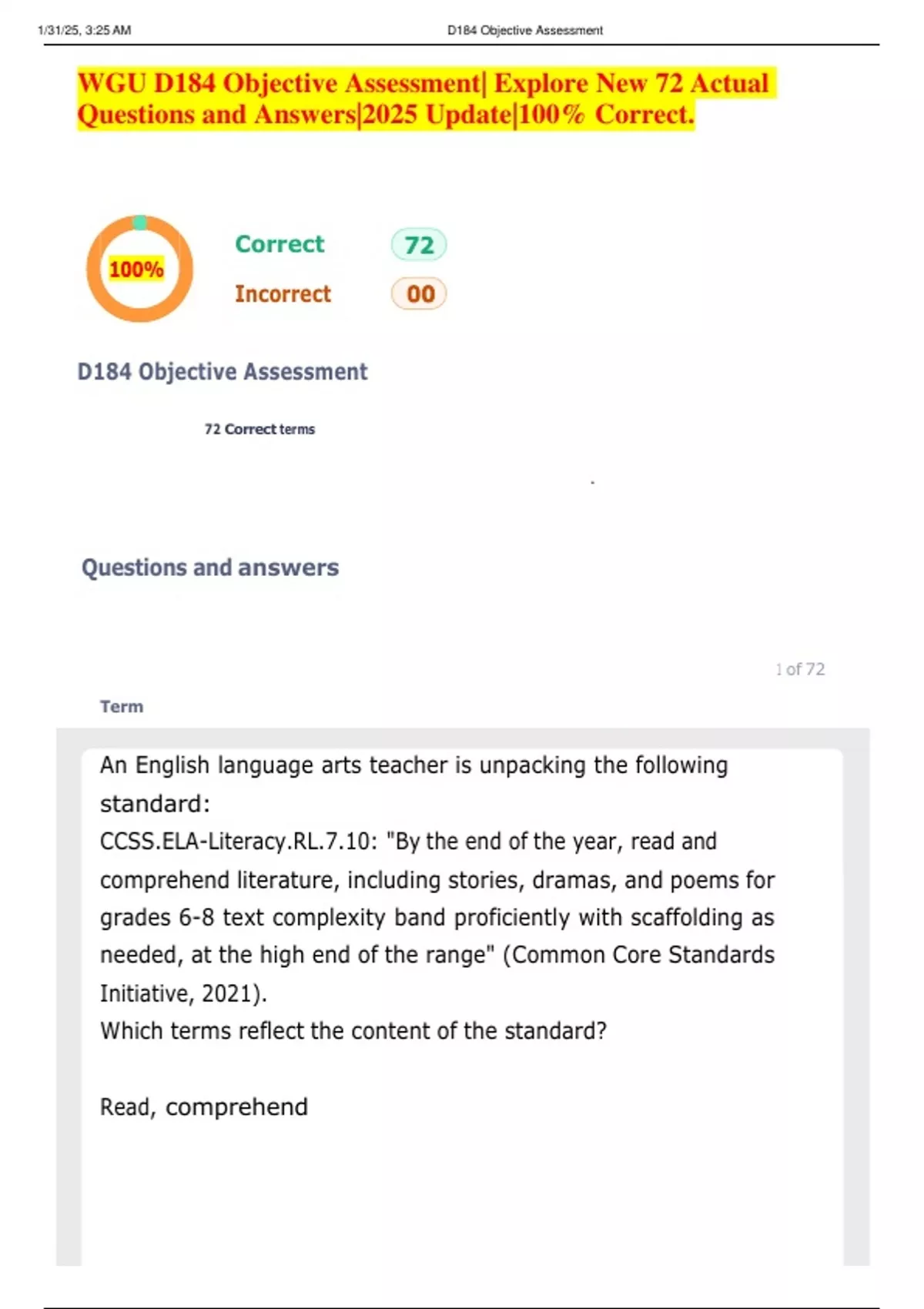Screen dimensions: 924x1309
Task: Click the 1 of 72 page counter
Action: (800, 669)
